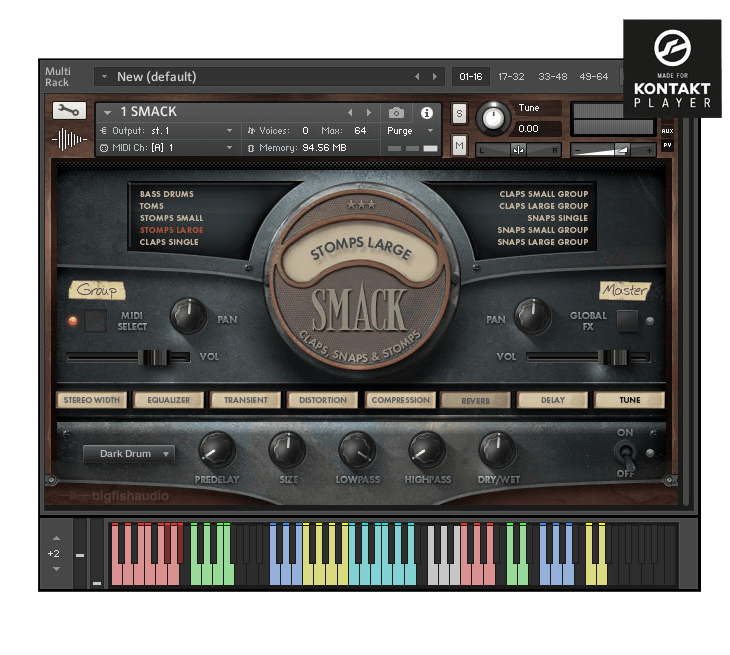Click the reverb SIZE knob
This screenshot has height=655, width=730.
(x=287, y=450)
